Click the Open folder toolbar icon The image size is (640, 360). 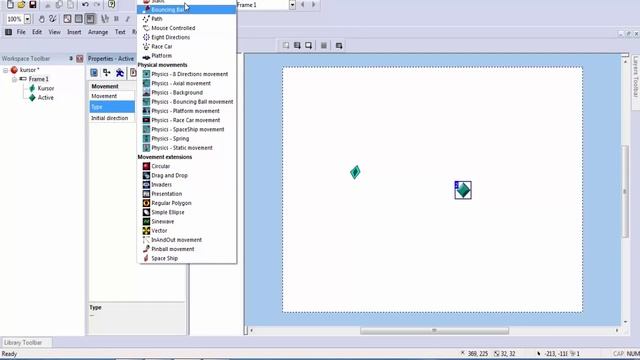[x=21, y=4]
